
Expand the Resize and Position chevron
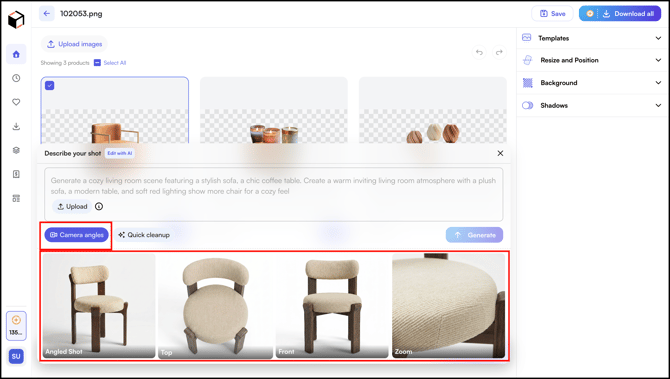coord(658,60)
